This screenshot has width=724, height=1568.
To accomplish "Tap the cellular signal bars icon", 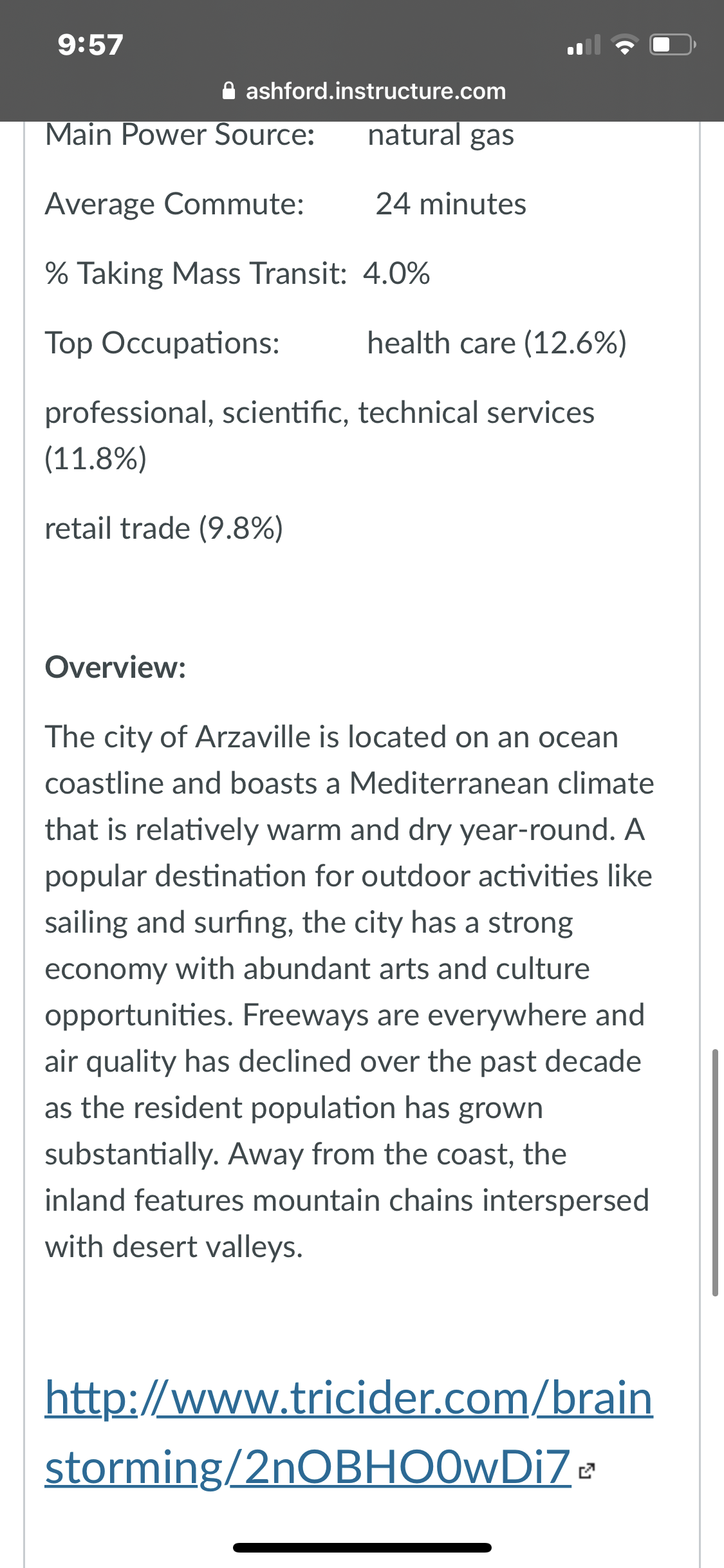I will coord(584,45).
